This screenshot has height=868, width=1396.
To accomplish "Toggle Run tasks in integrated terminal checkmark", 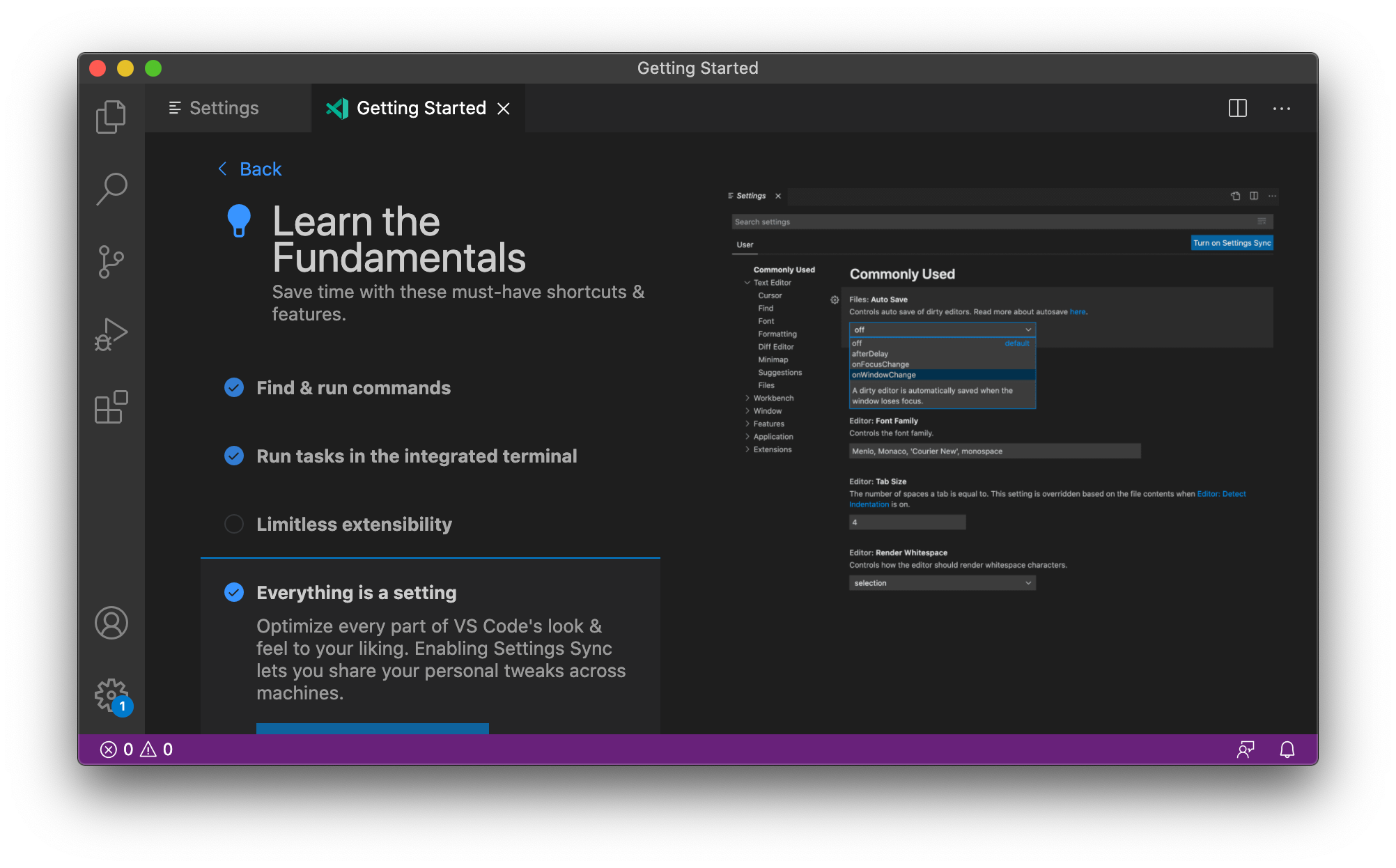I will [234, 456].
